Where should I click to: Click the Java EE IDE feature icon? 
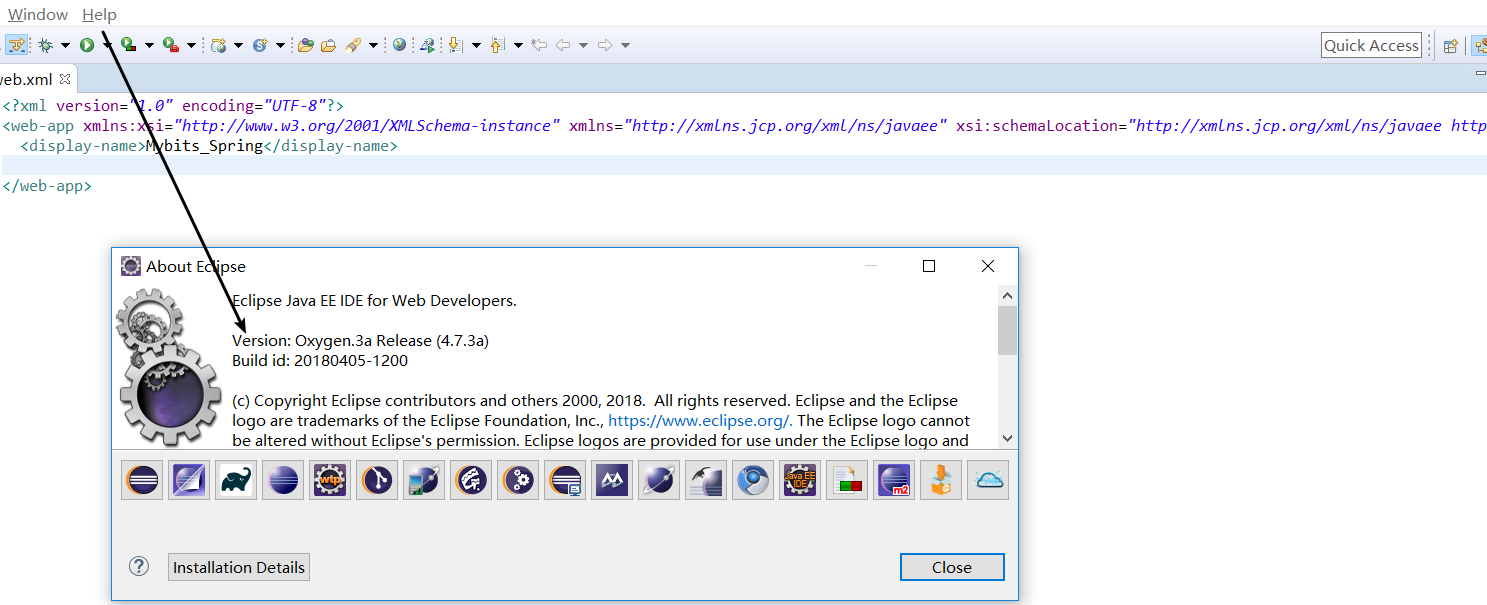[x=799, y=479]
